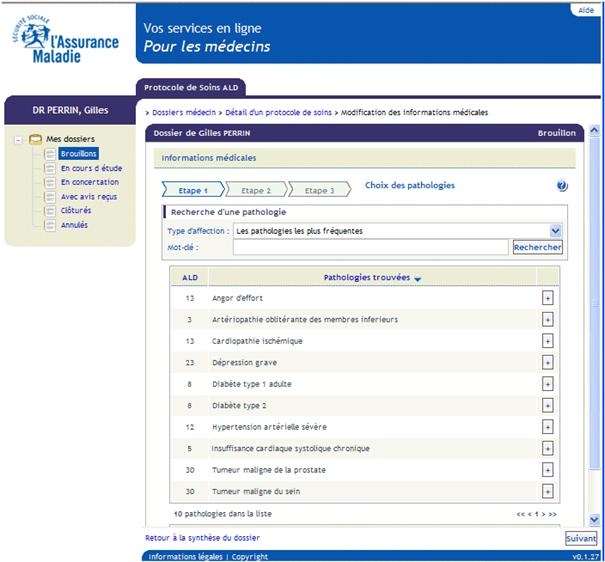
Task: Click in the Mot-clé input field
Action: click(370, 247)
